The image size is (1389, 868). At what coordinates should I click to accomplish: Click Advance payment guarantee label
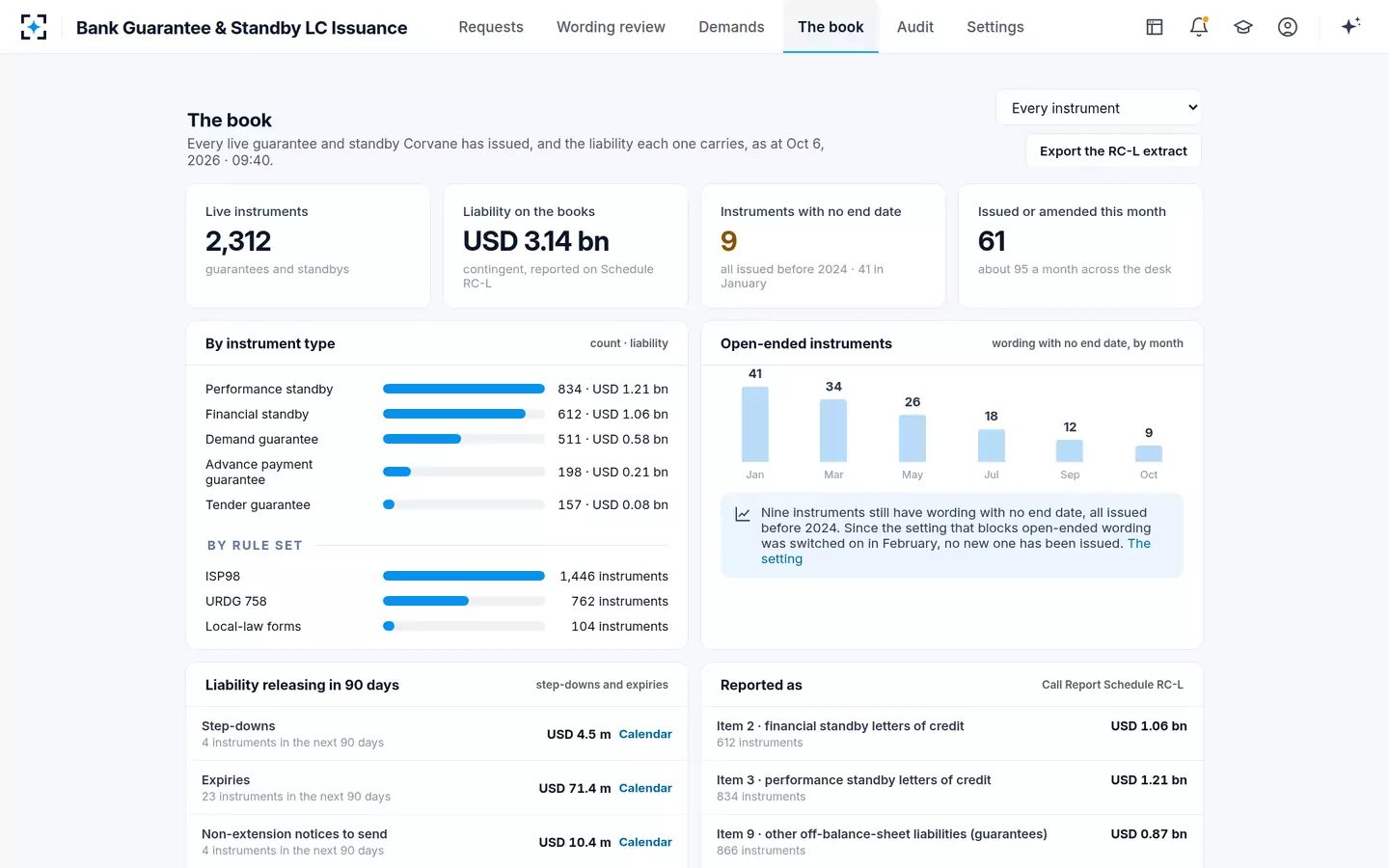tap(259, 472)
